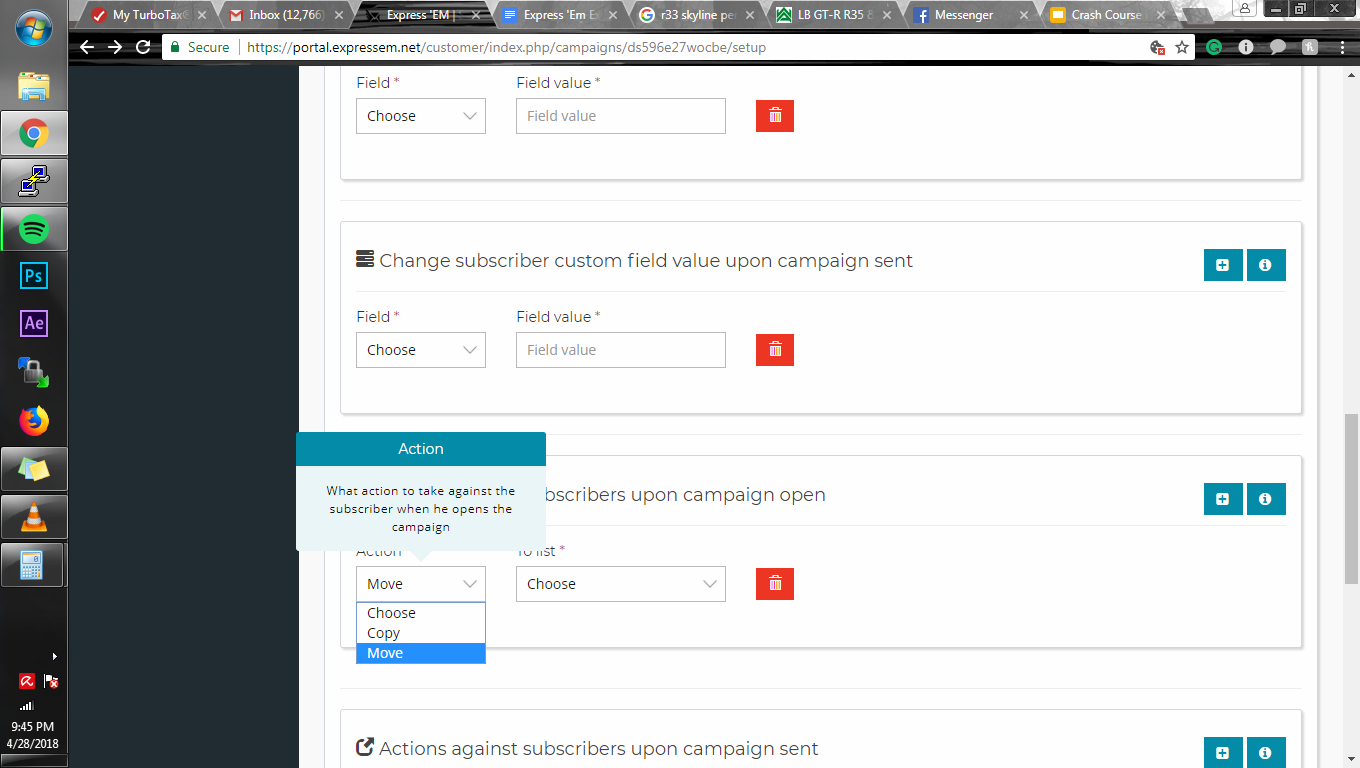Open the Chrome user profile button
1360x768 pixels.
[x=1245, y=8]
